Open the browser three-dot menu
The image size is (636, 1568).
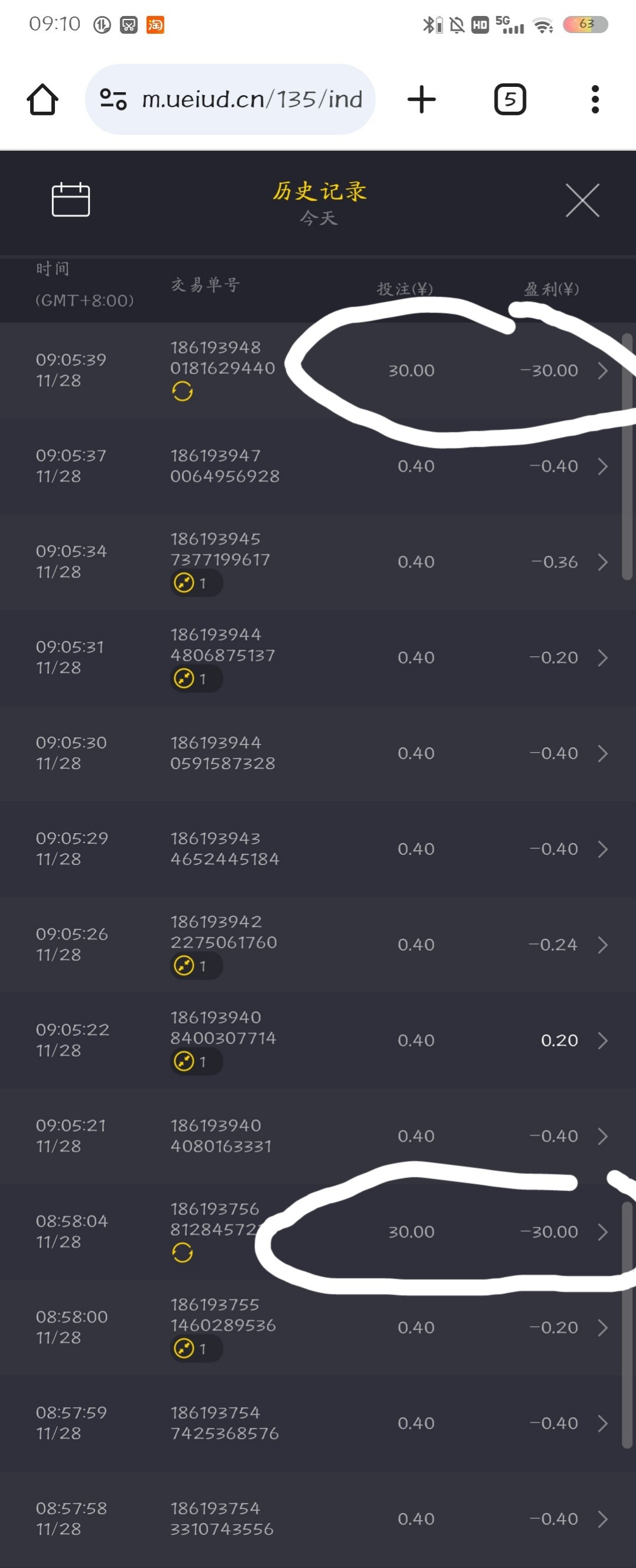595,99
